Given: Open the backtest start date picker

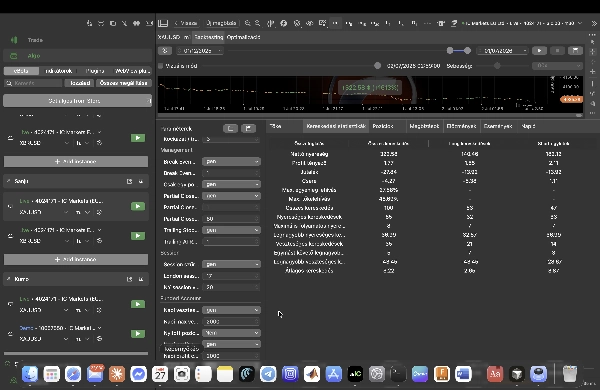Looking at the screenshot, I should (x=200, y=51).
